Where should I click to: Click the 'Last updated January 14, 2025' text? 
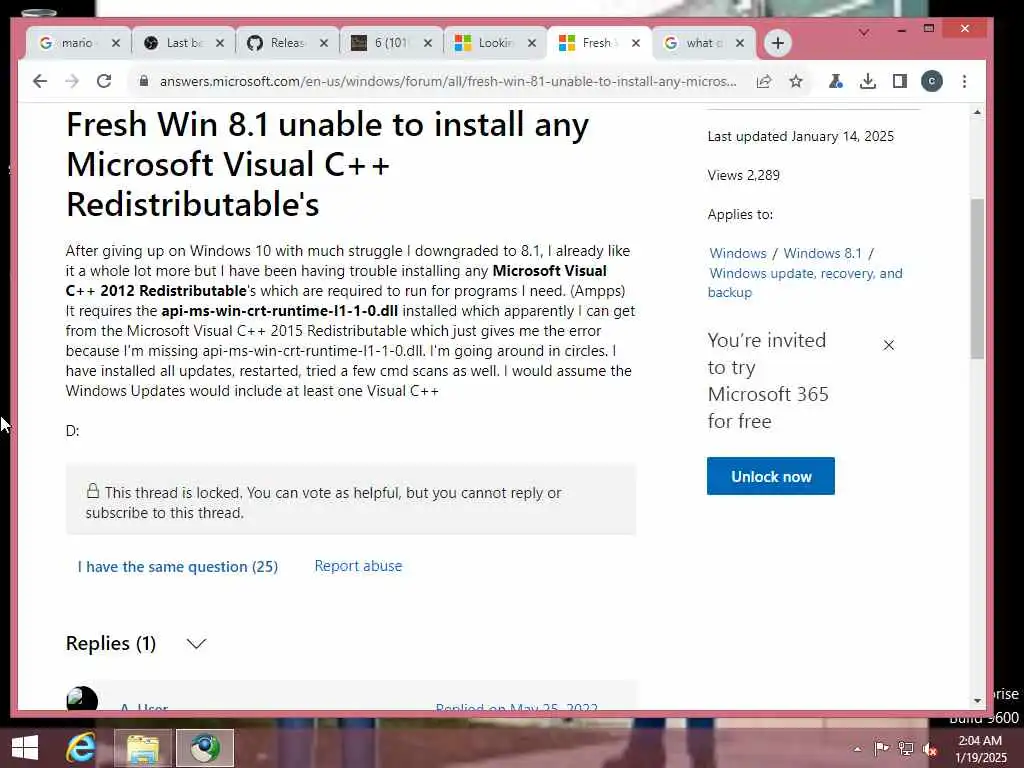click(x=800, y=136)
